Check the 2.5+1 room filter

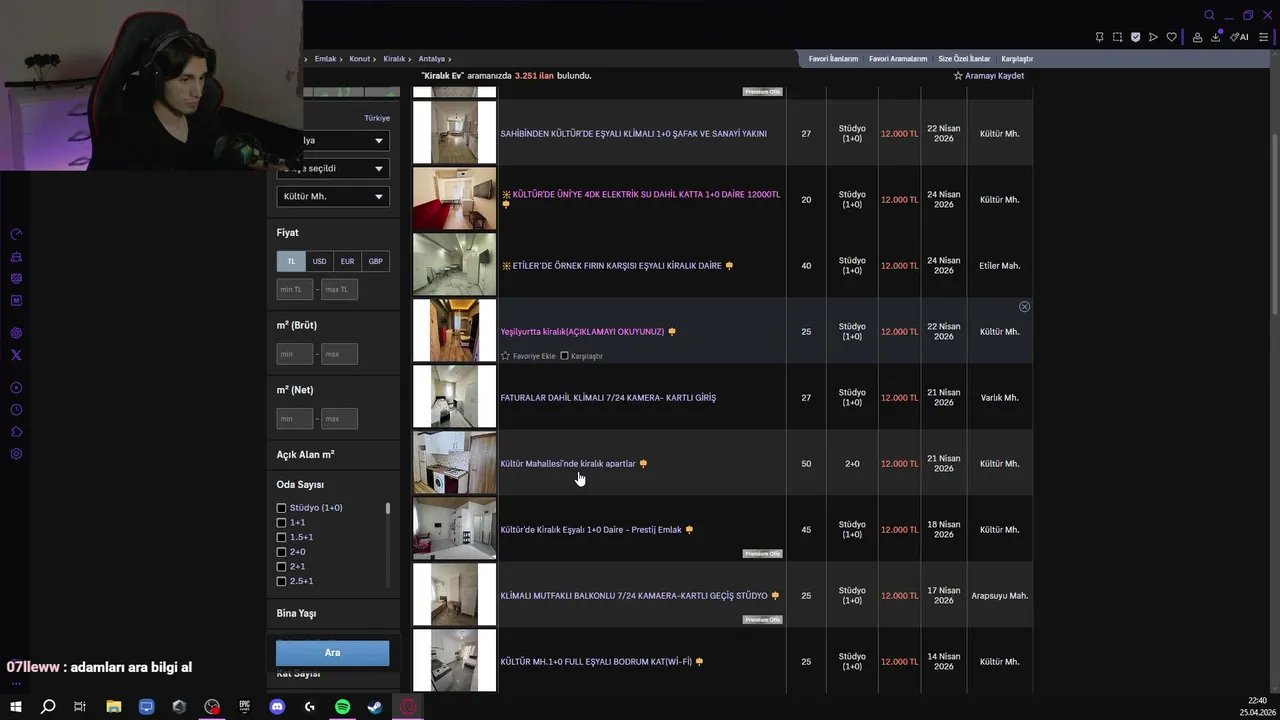(281, 581)
